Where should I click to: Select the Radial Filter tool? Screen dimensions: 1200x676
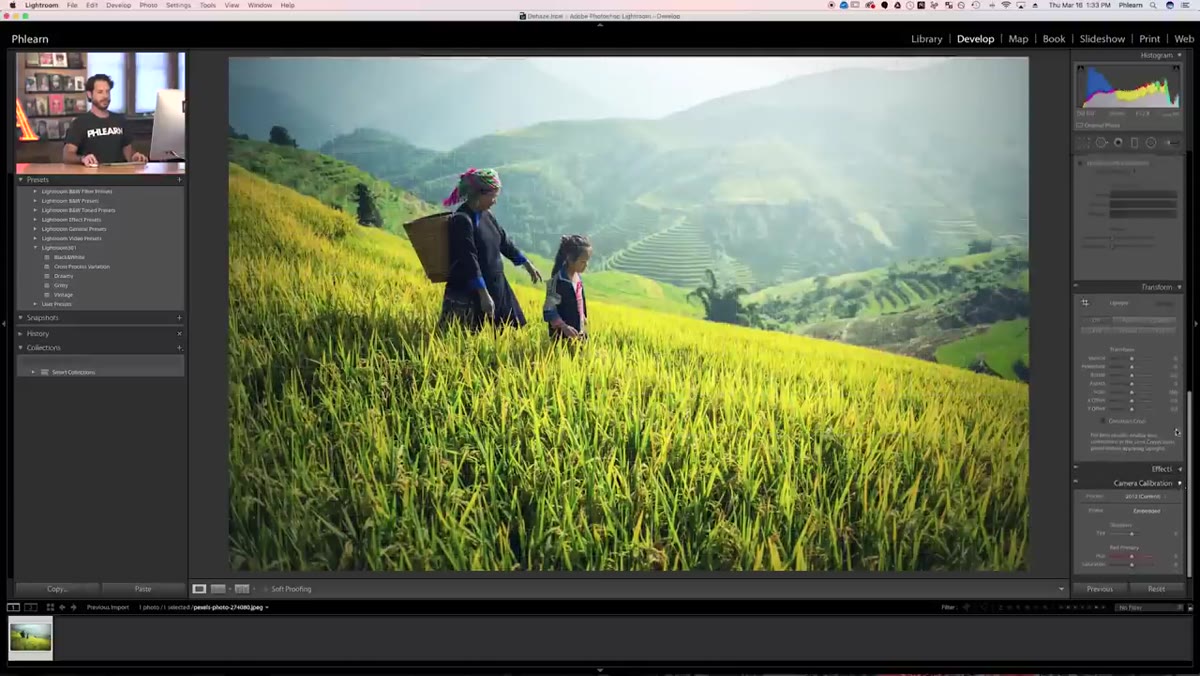(1151, 143)
